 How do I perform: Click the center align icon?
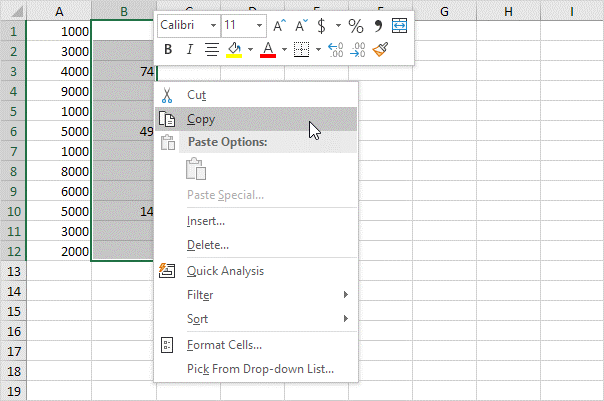211,49
